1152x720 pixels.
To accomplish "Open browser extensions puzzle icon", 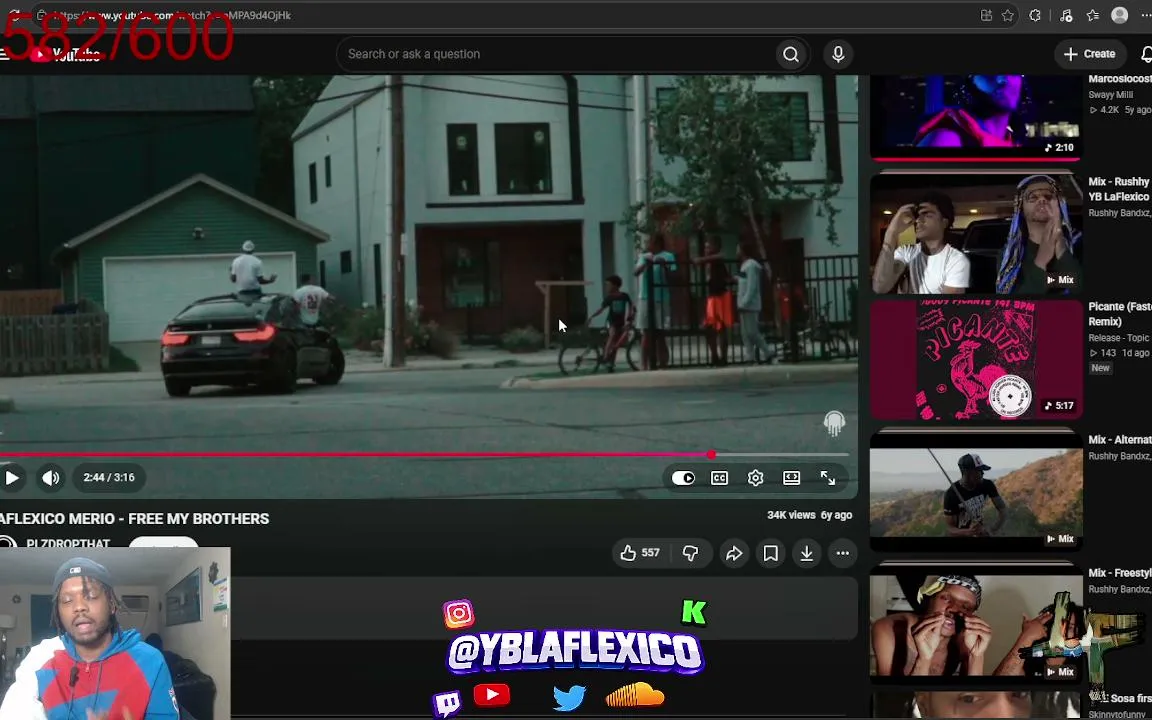I will [x=1035, y=15].
